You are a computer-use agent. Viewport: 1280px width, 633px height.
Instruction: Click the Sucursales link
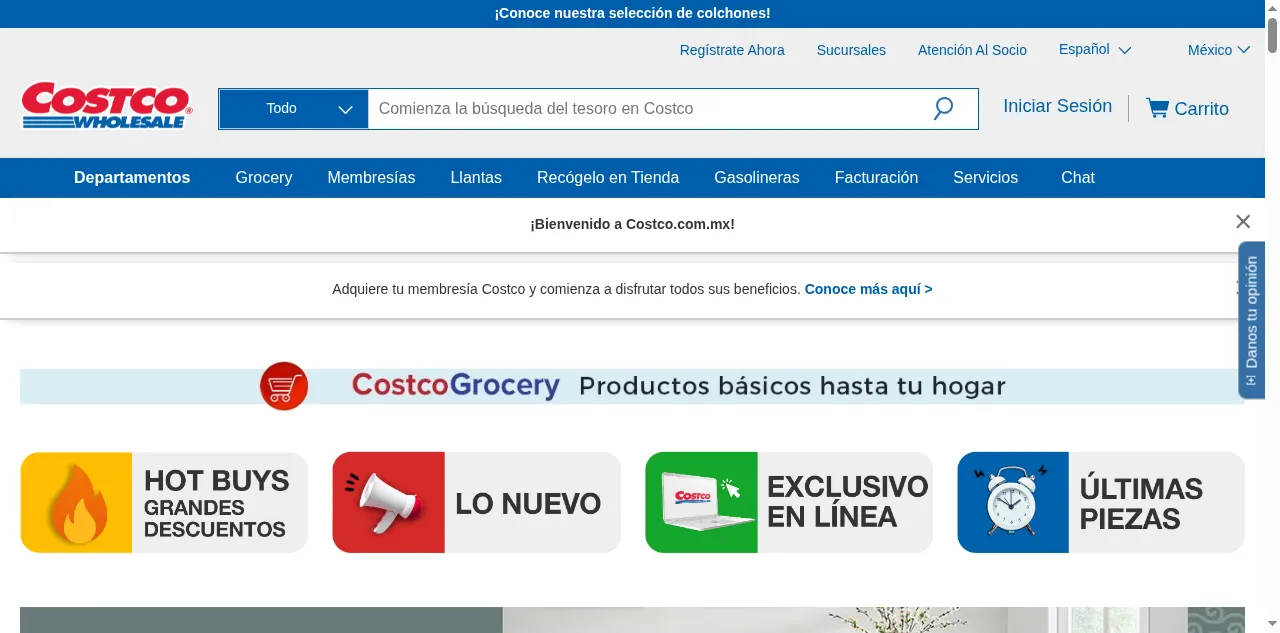851,50
